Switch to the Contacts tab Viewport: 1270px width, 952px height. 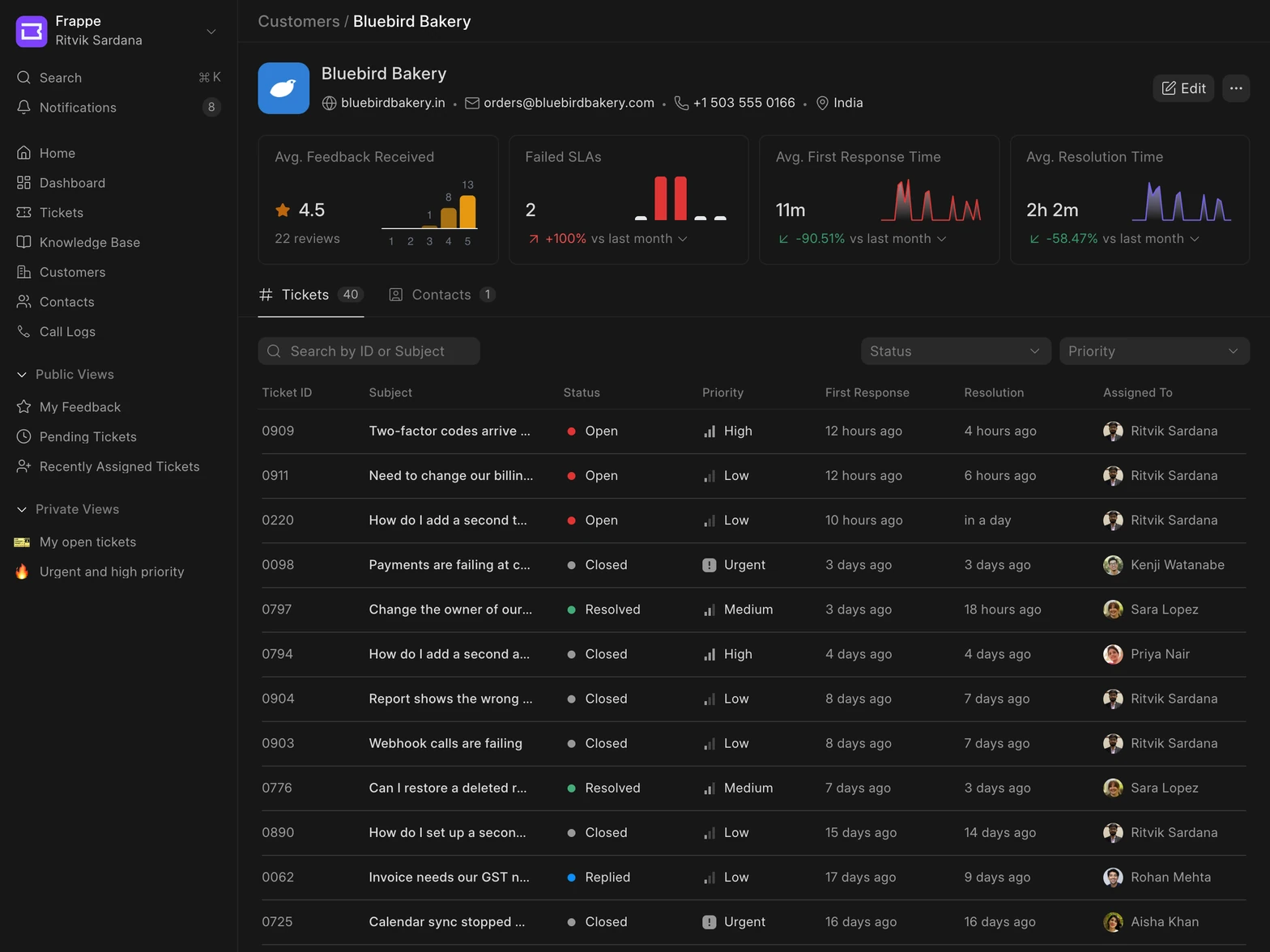point(442,295)
